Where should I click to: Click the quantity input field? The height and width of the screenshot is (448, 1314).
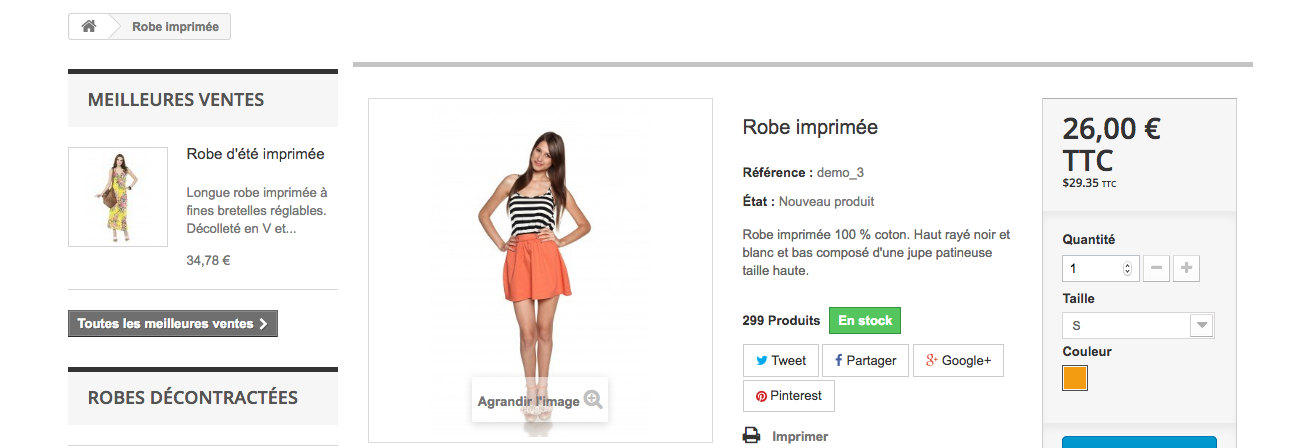pos(1092,269)
